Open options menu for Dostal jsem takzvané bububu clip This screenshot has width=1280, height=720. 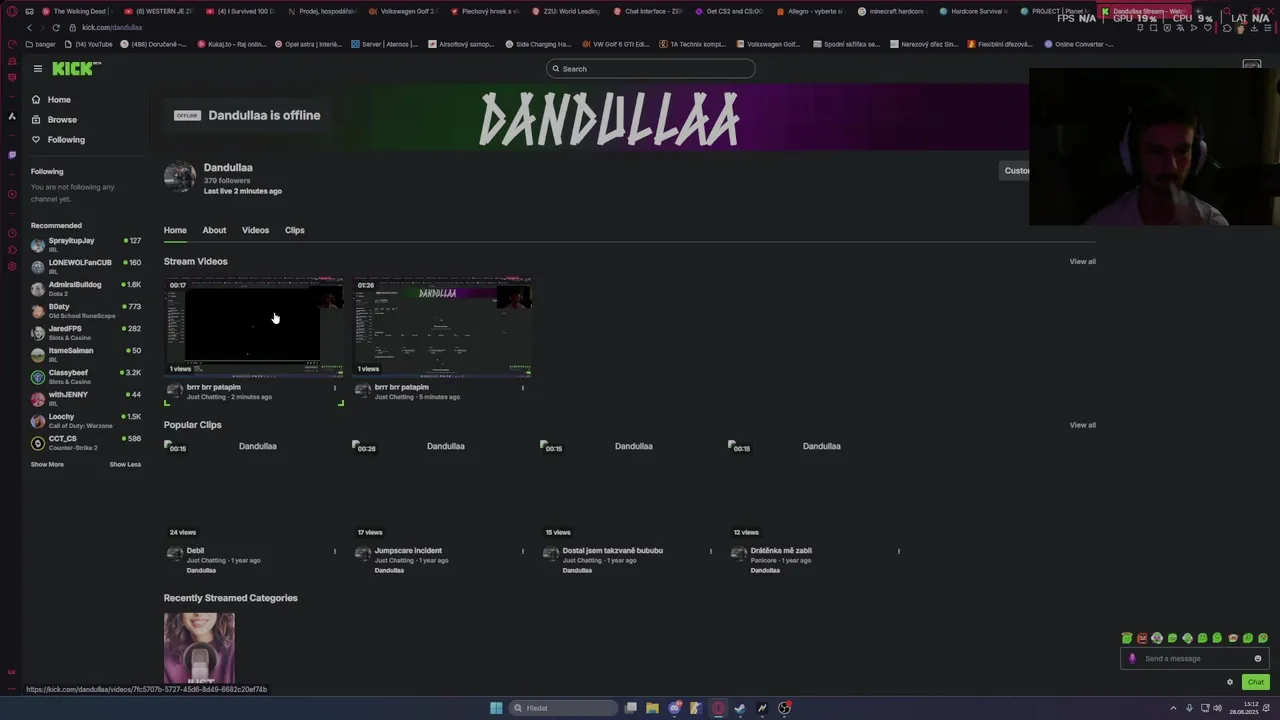tap(711, 551)
